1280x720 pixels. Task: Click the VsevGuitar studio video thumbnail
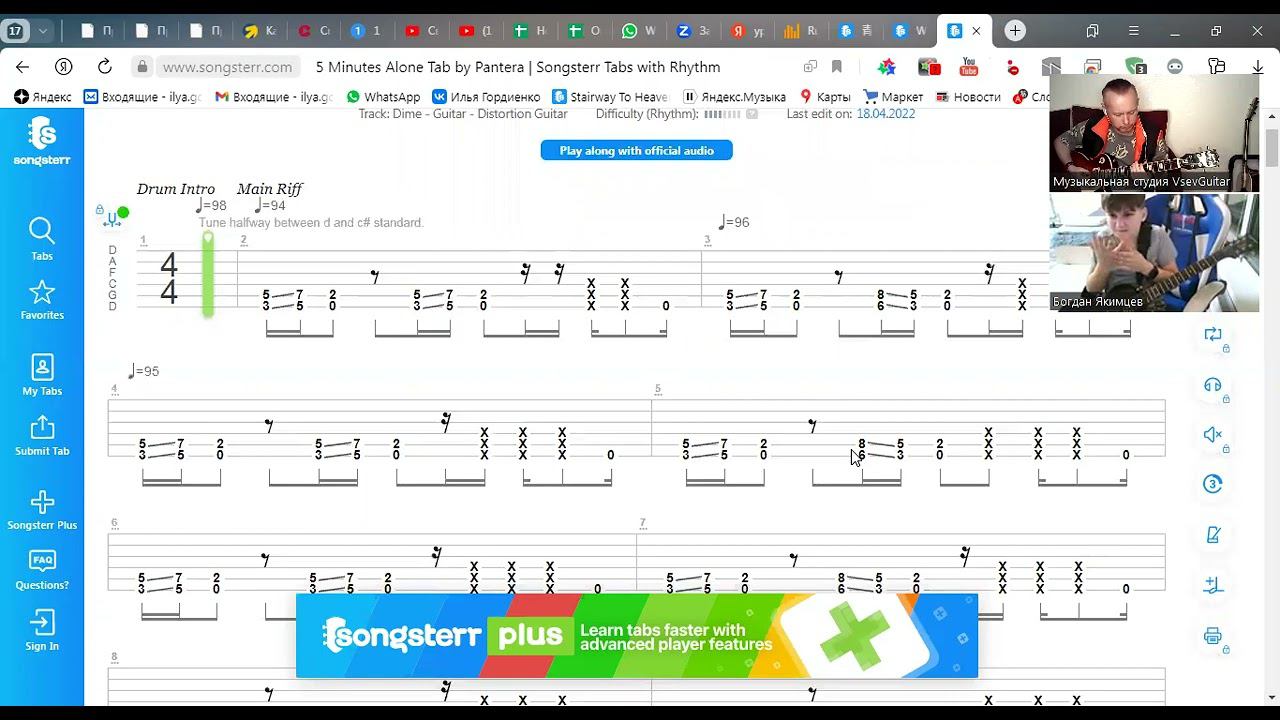tap(1154, 133)
